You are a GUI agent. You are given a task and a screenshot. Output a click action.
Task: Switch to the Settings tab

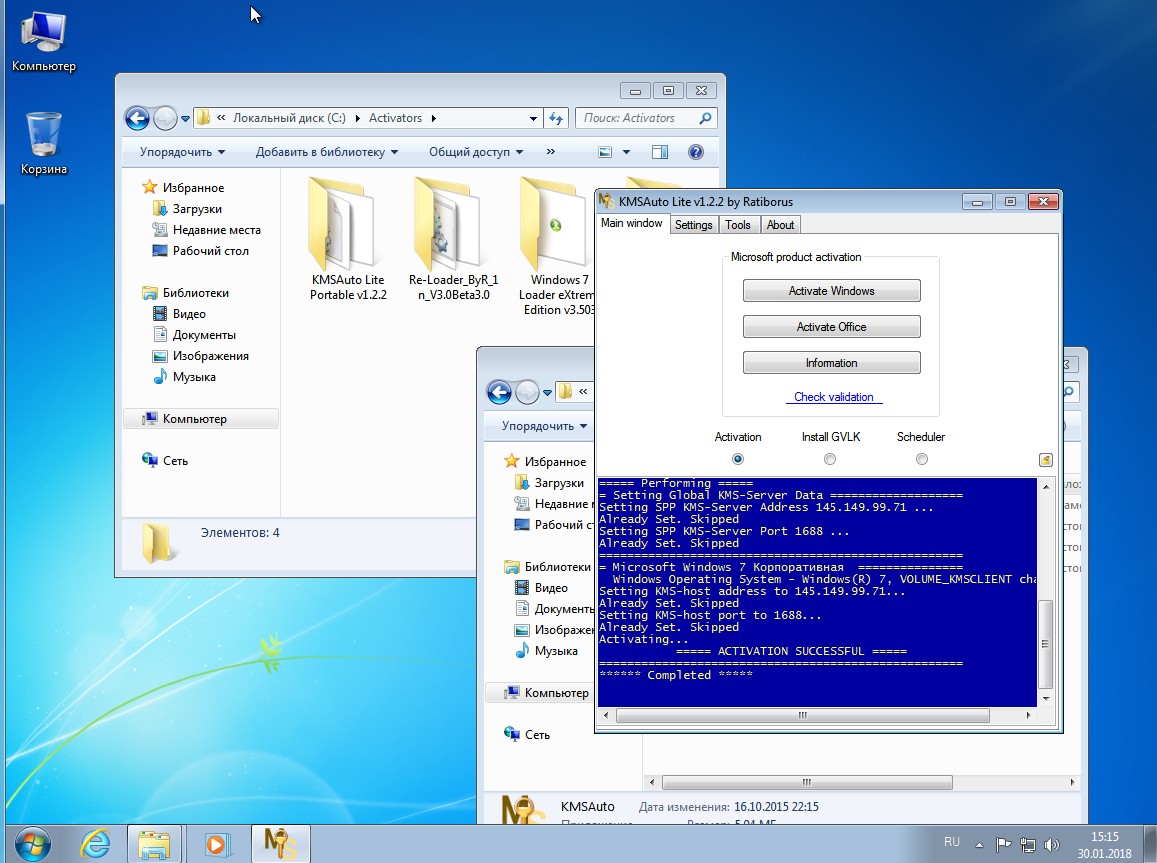(x=693, y=225)
